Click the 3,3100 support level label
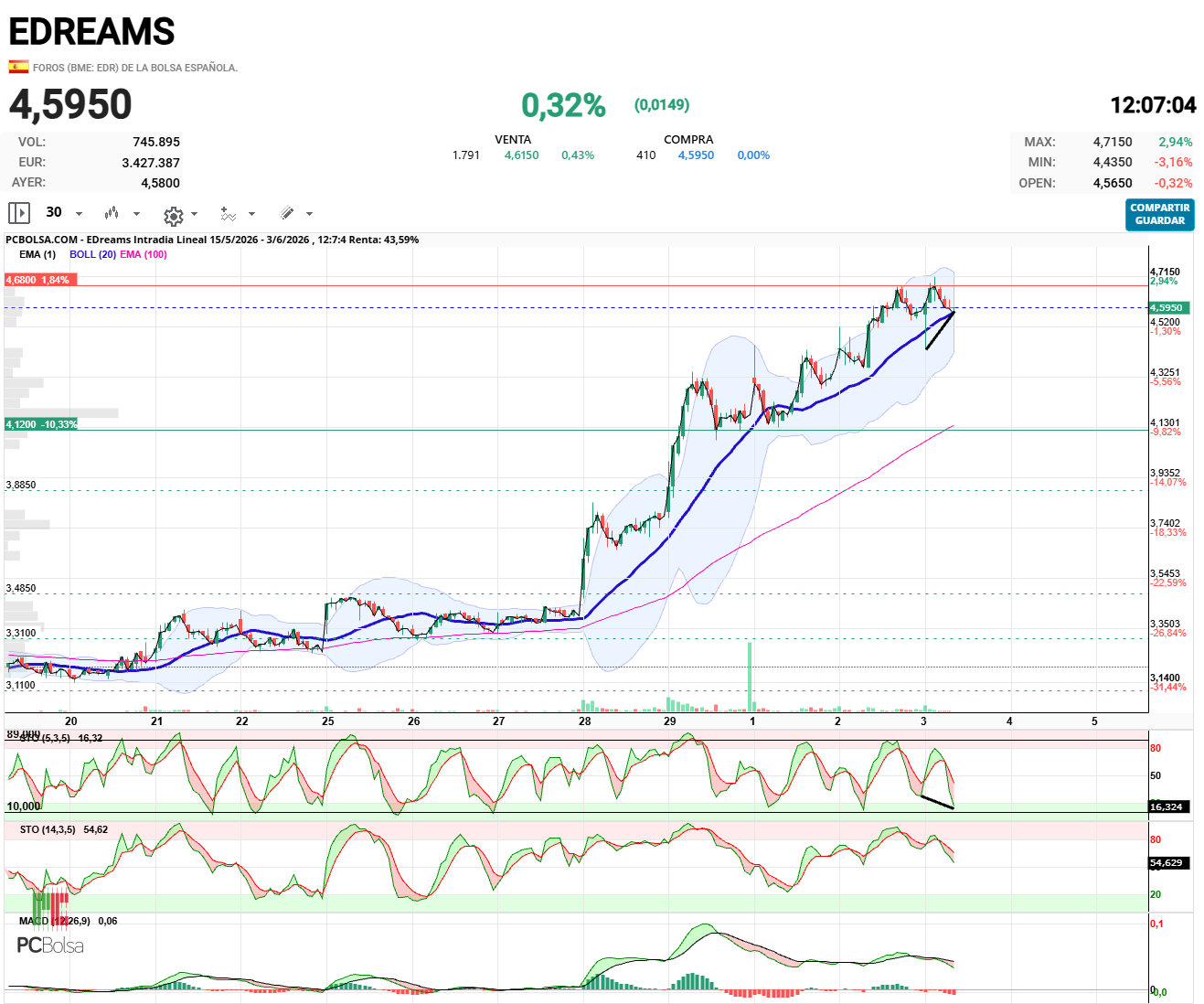Screen dimensions: 1204x1004 click(x=21, y=633)
